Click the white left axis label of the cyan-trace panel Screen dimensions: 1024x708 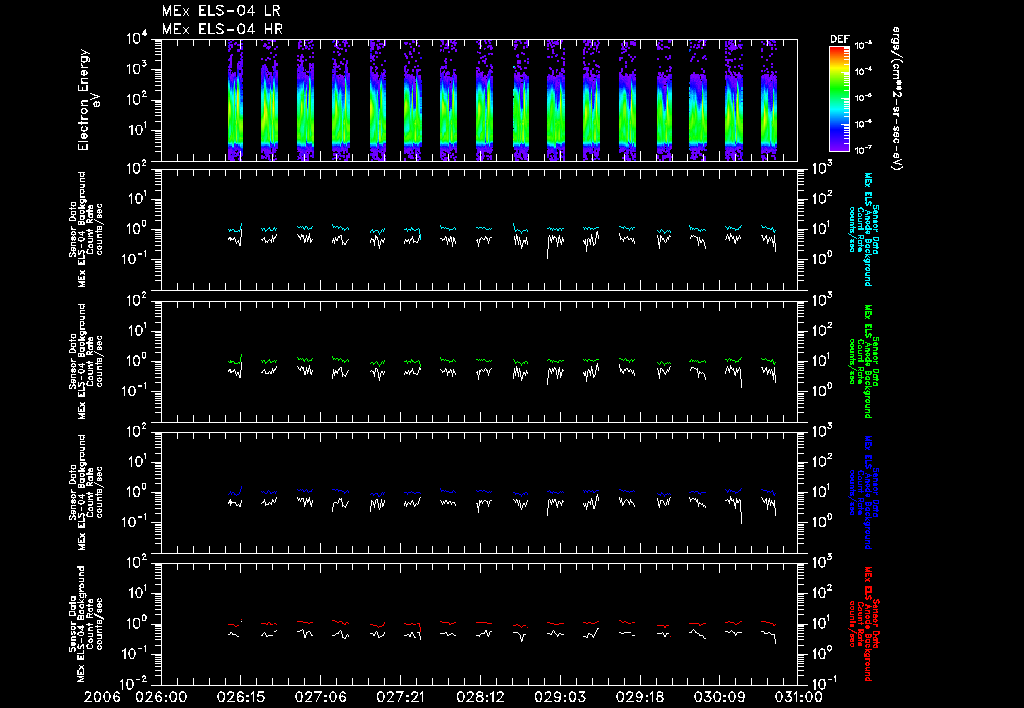86,229
